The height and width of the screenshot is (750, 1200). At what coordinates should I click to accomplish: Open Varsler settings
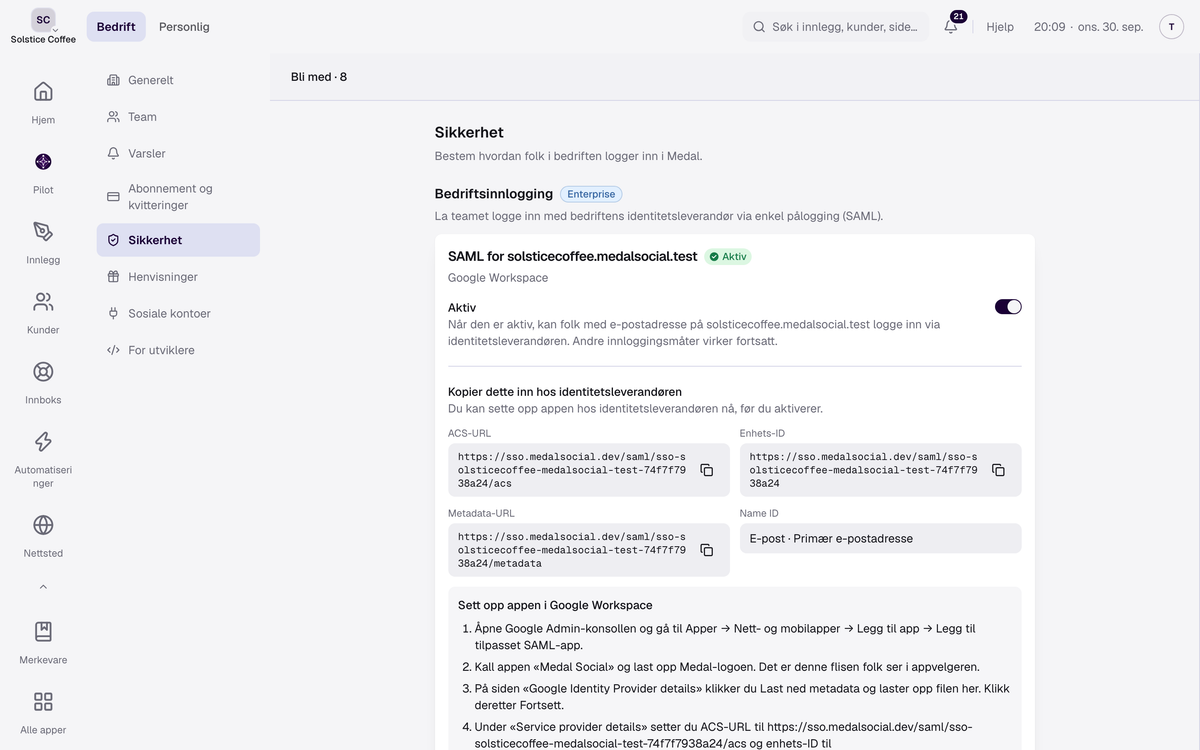[x=178, y=154]
